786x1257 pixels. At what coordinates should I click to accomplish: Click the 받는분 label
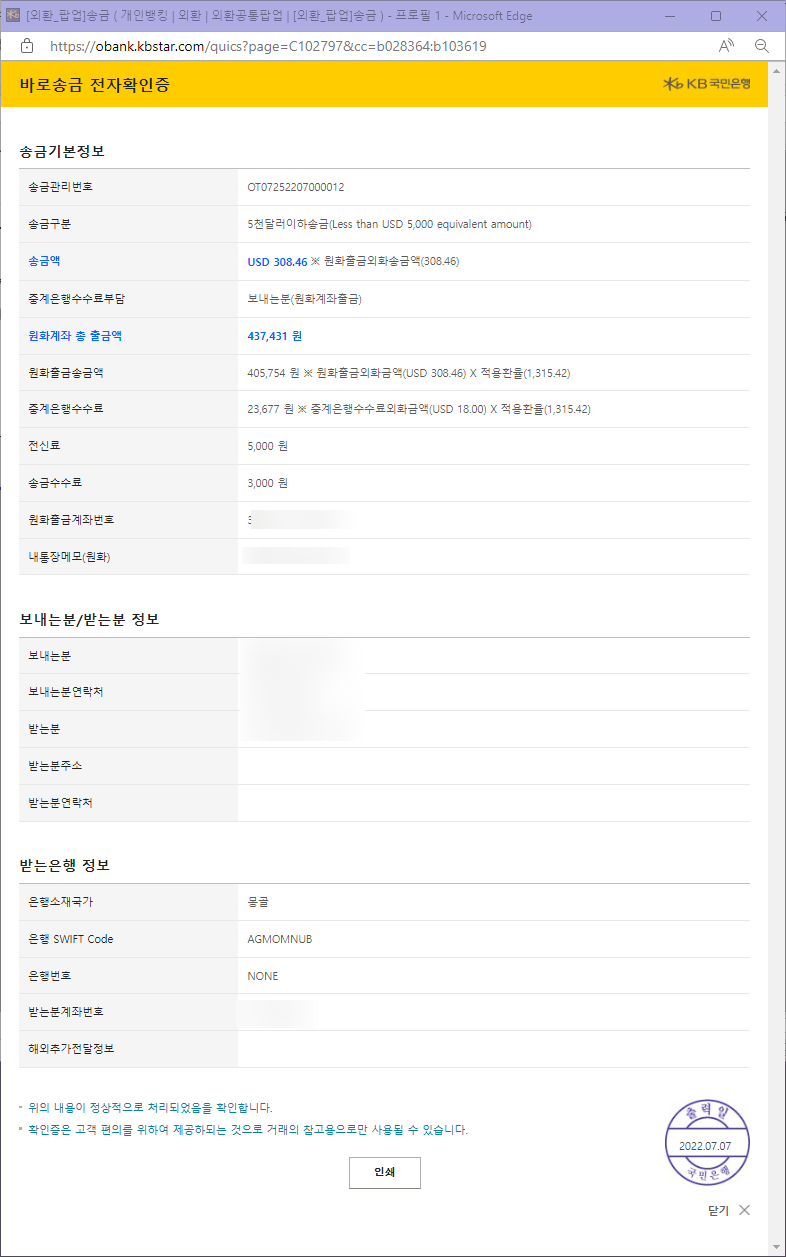[45, 729]
